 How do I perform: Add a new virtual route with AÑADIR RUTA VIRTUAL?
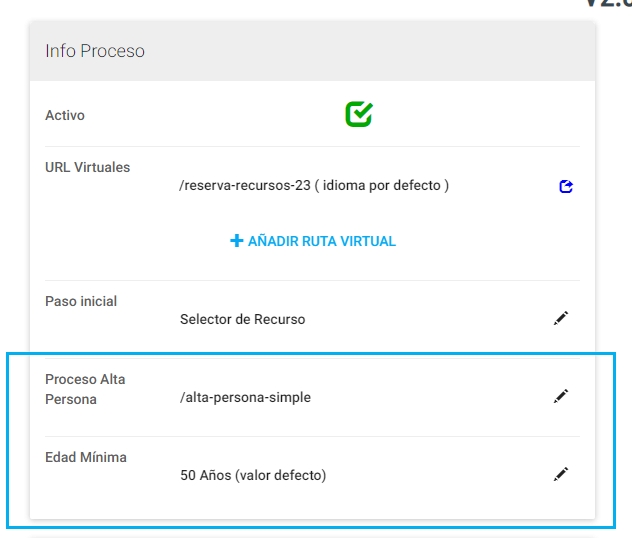(313, 241)
